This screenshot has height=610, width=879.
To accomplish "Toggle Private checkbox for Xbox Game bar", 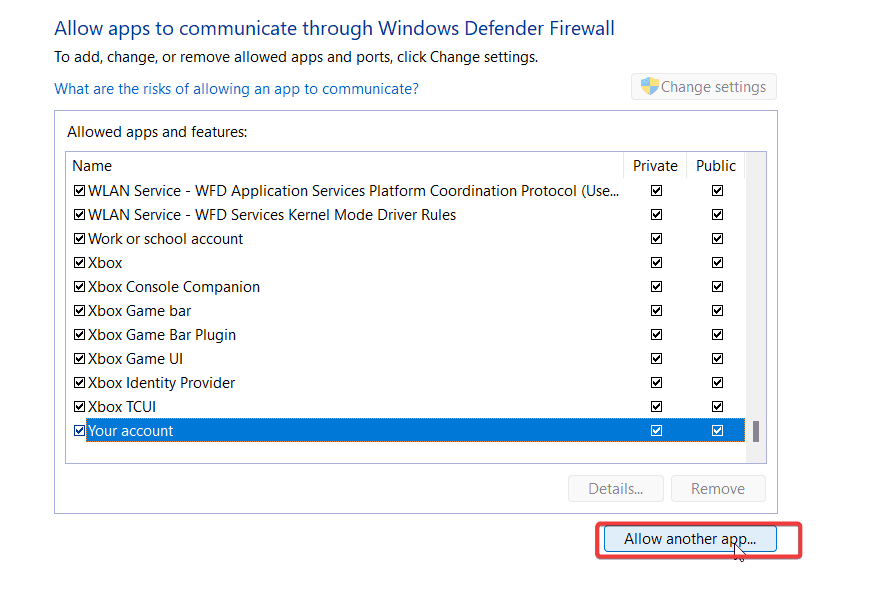I will click(x=656, y=311).
